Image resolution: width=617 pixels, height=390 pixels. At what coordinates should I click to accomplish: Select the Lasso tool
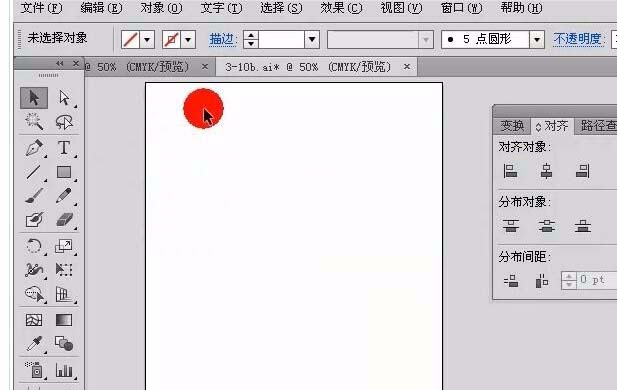pyautogui.click(x=64, y=122)
